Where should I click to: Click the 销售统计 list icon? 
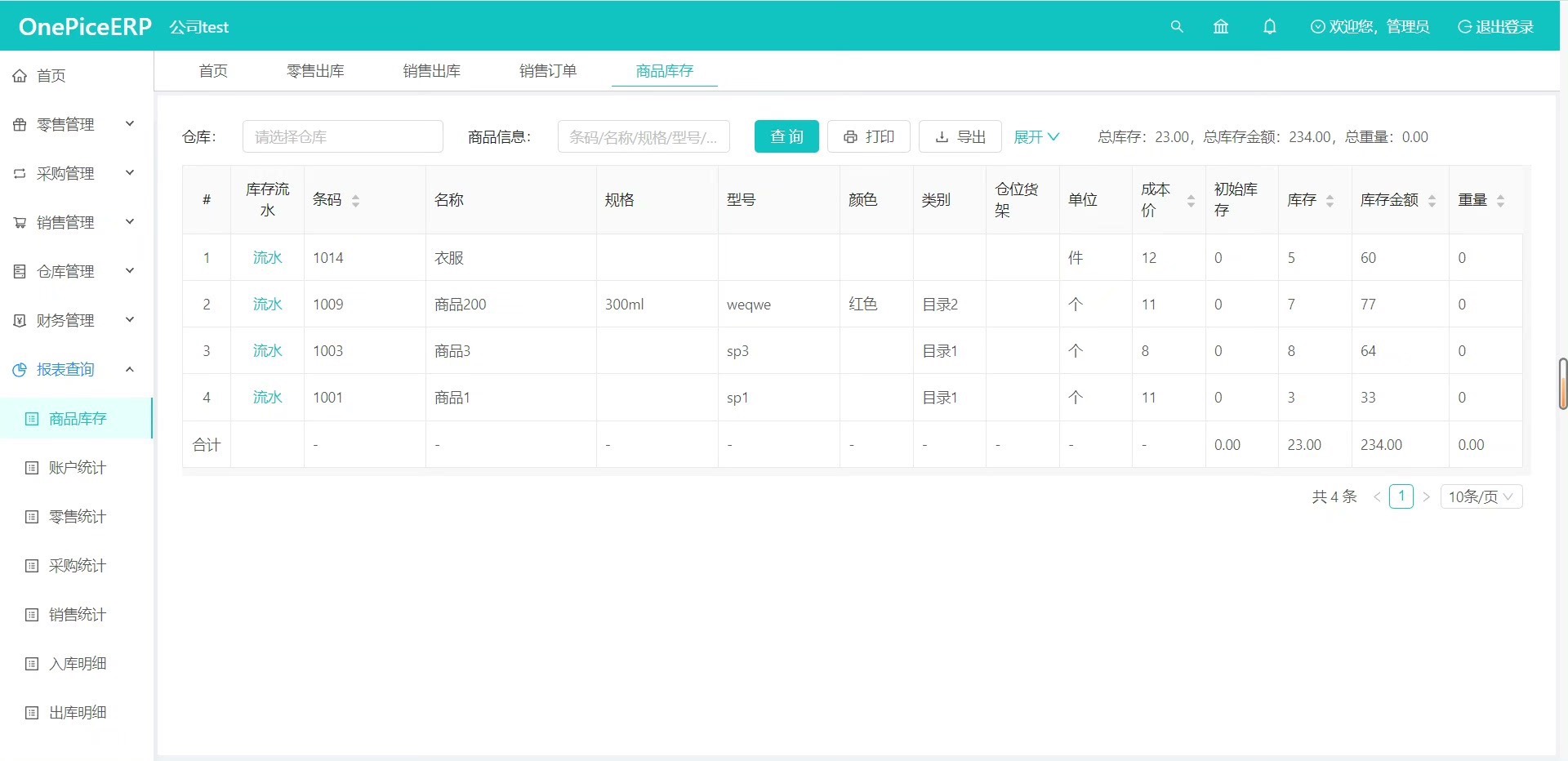point(32,615)
